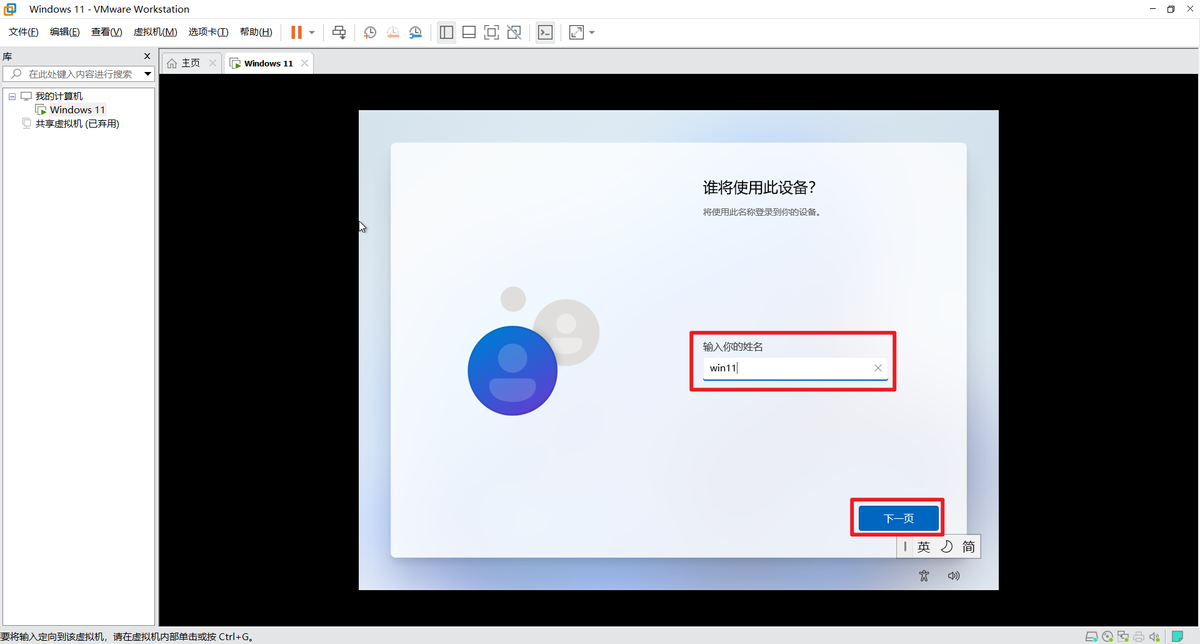Click the orange Pause VM toolbar button
This screenshot has height=644, width=1200.
(296, 32)
